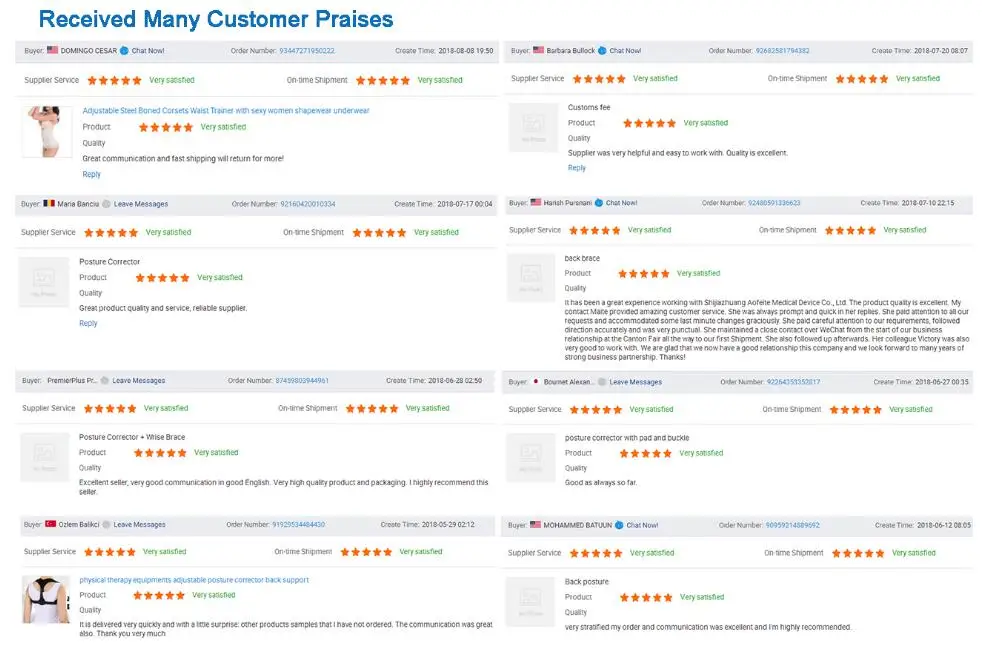Click the Chat Now icon beside DOMINGO CESAR

pyautogui.click(x=124, y=50)
